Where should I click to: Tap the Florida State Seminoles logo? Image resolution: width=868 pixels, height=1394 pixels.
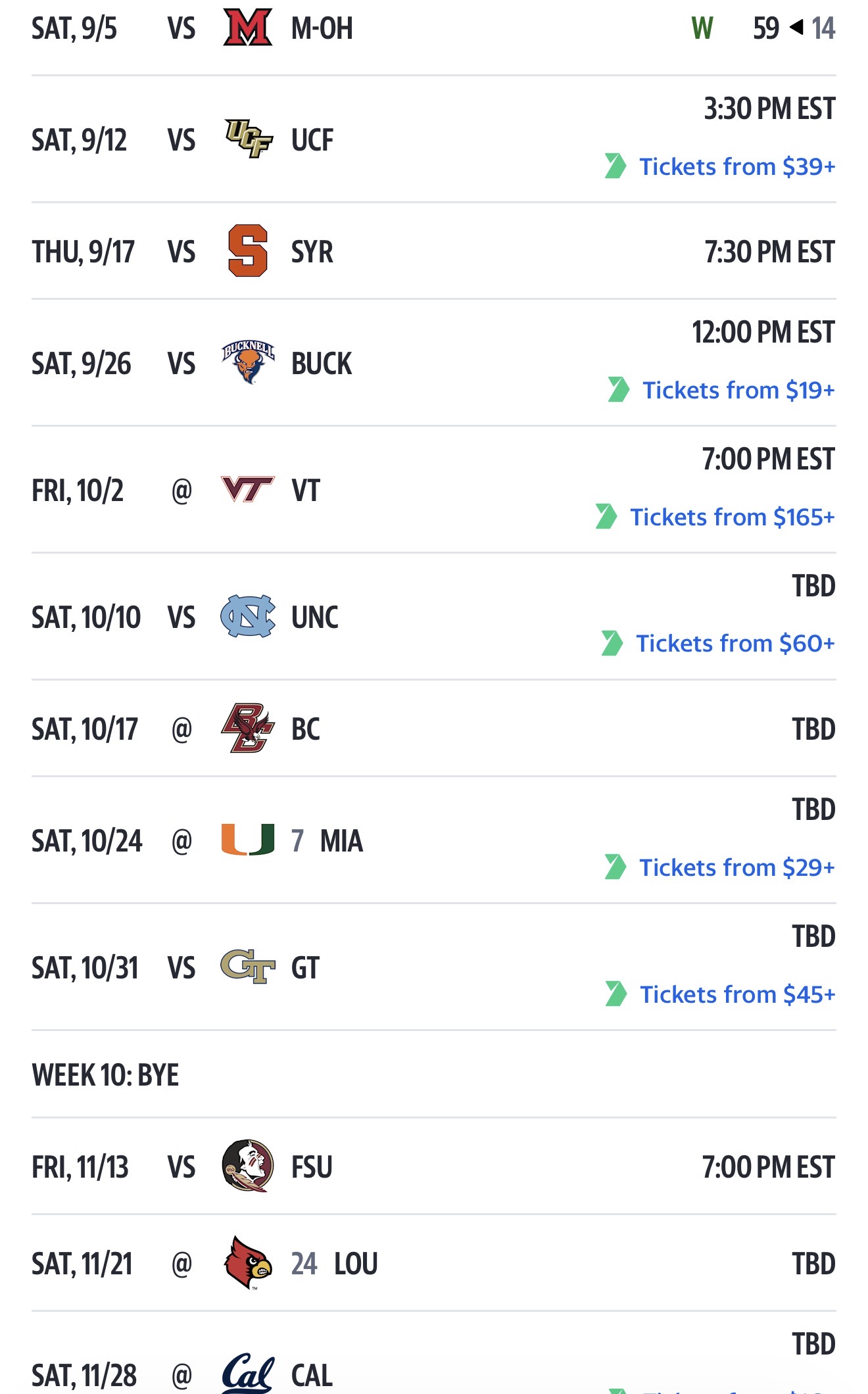tap(248, 1166)
